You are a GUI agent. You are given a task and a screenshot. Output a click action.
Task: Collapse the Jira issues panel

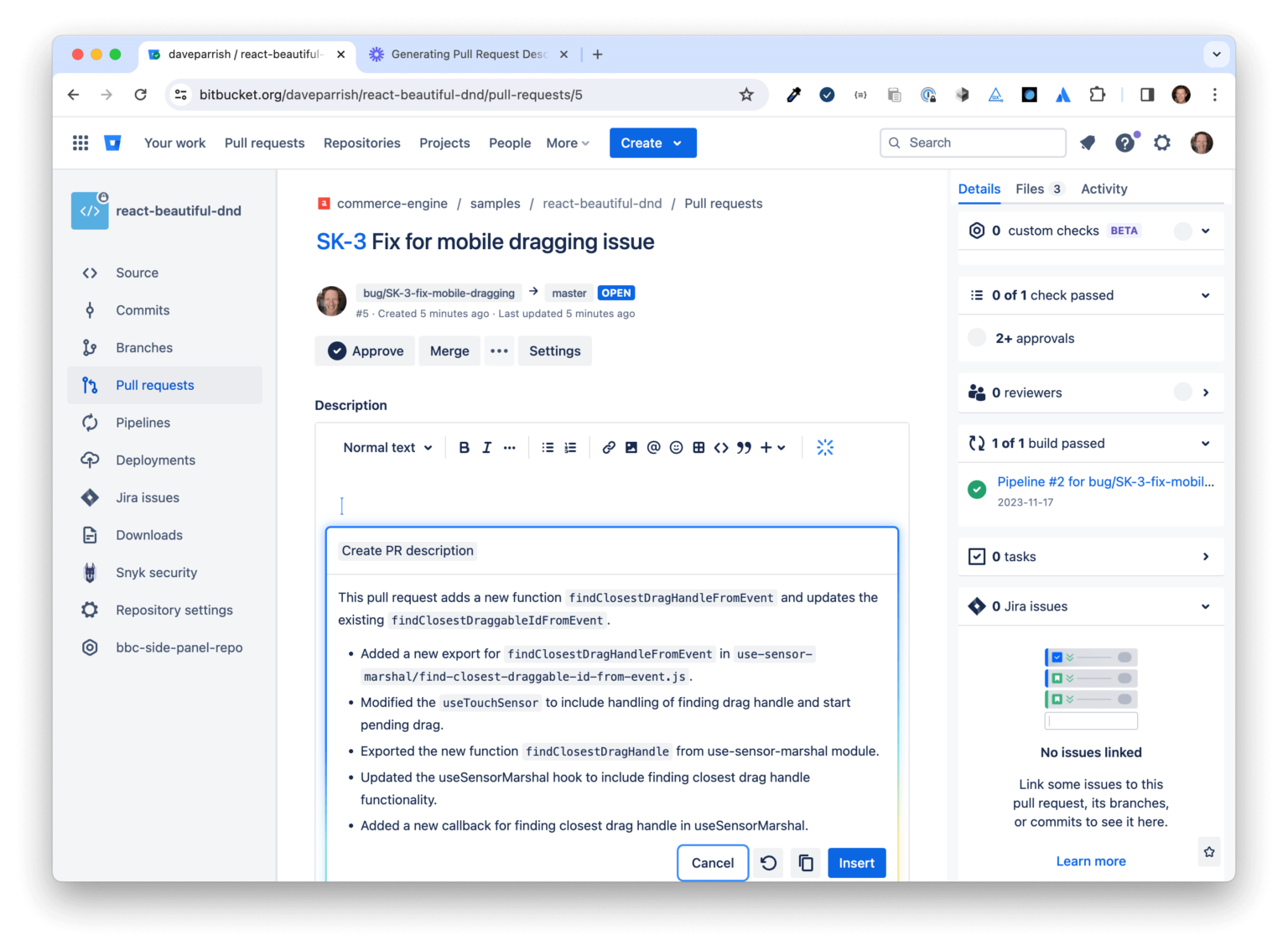point(1206,605)
